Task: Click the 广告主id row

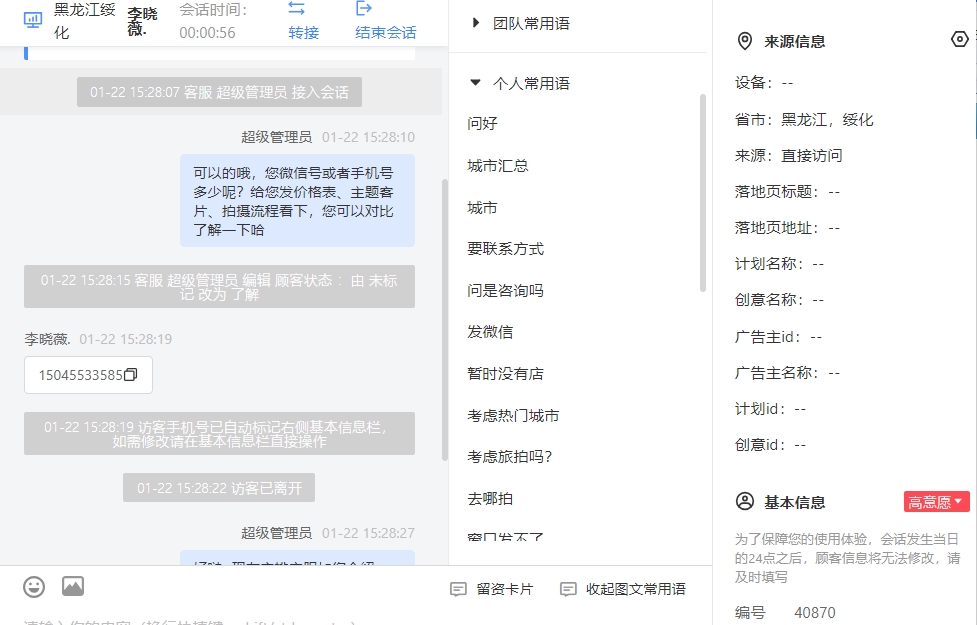Action: [778, 337]
